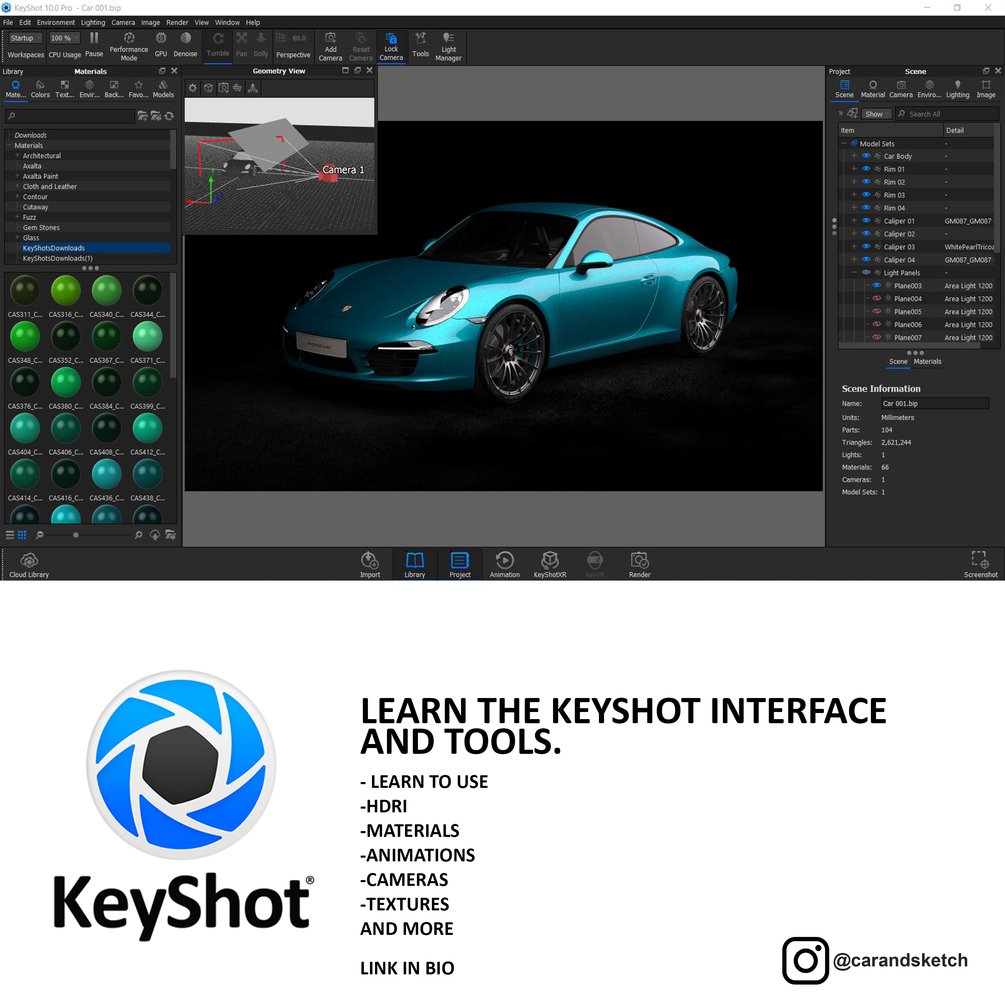Image resolution: width=1005 pixels, height=1005 pixels.
Task: Open the Lighting menu
Action: 93,22
